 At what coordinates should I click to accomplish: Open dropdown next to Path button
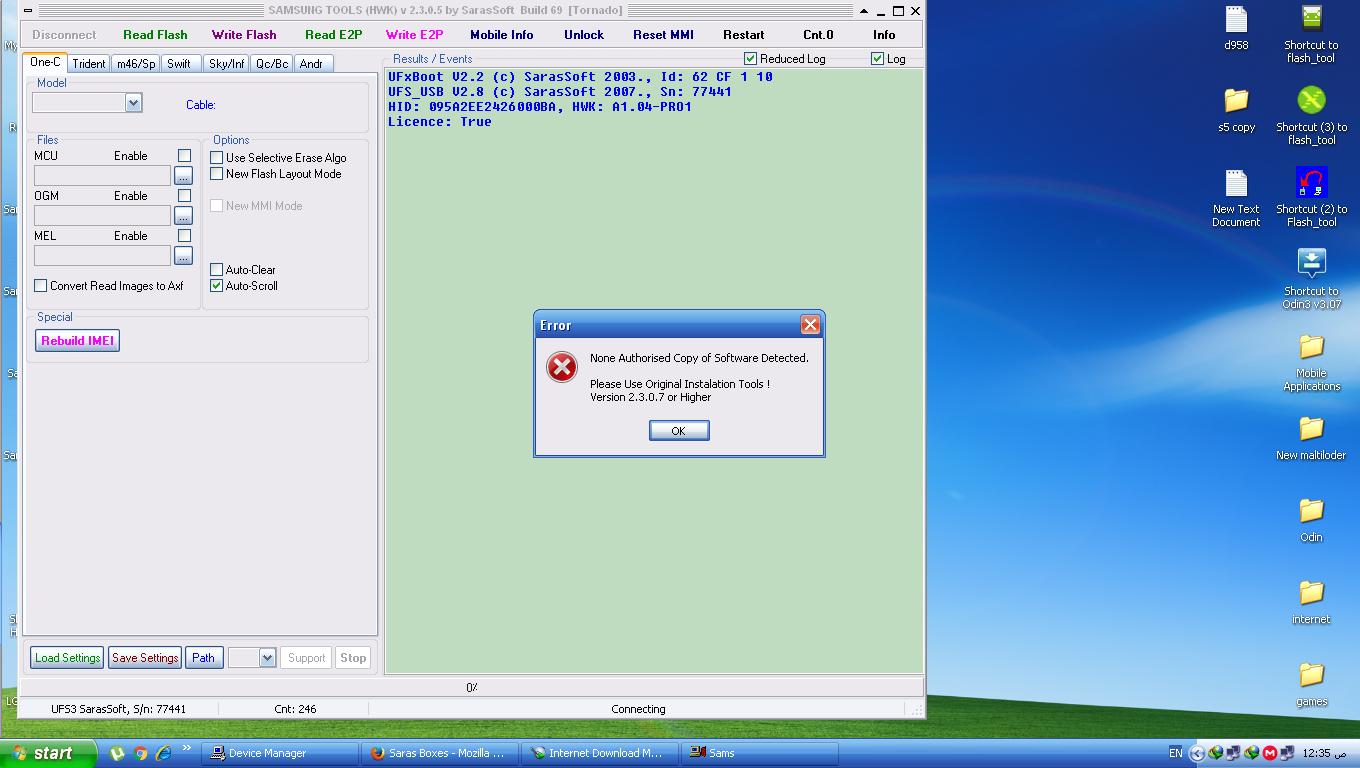267,658
